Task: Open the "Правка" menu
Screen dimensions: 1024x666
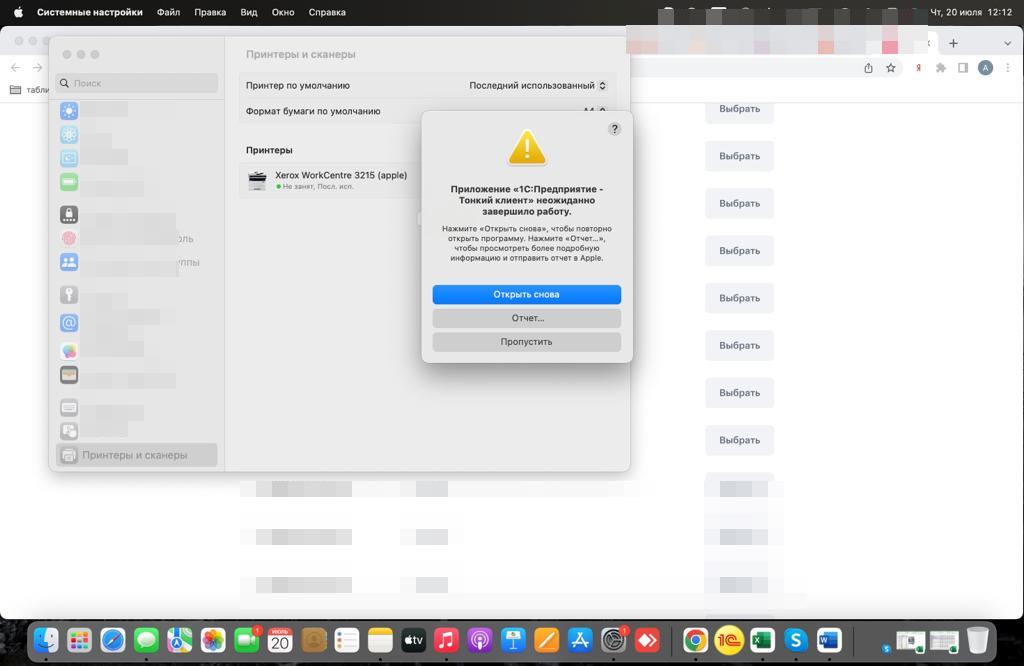Action: [210, 12]
